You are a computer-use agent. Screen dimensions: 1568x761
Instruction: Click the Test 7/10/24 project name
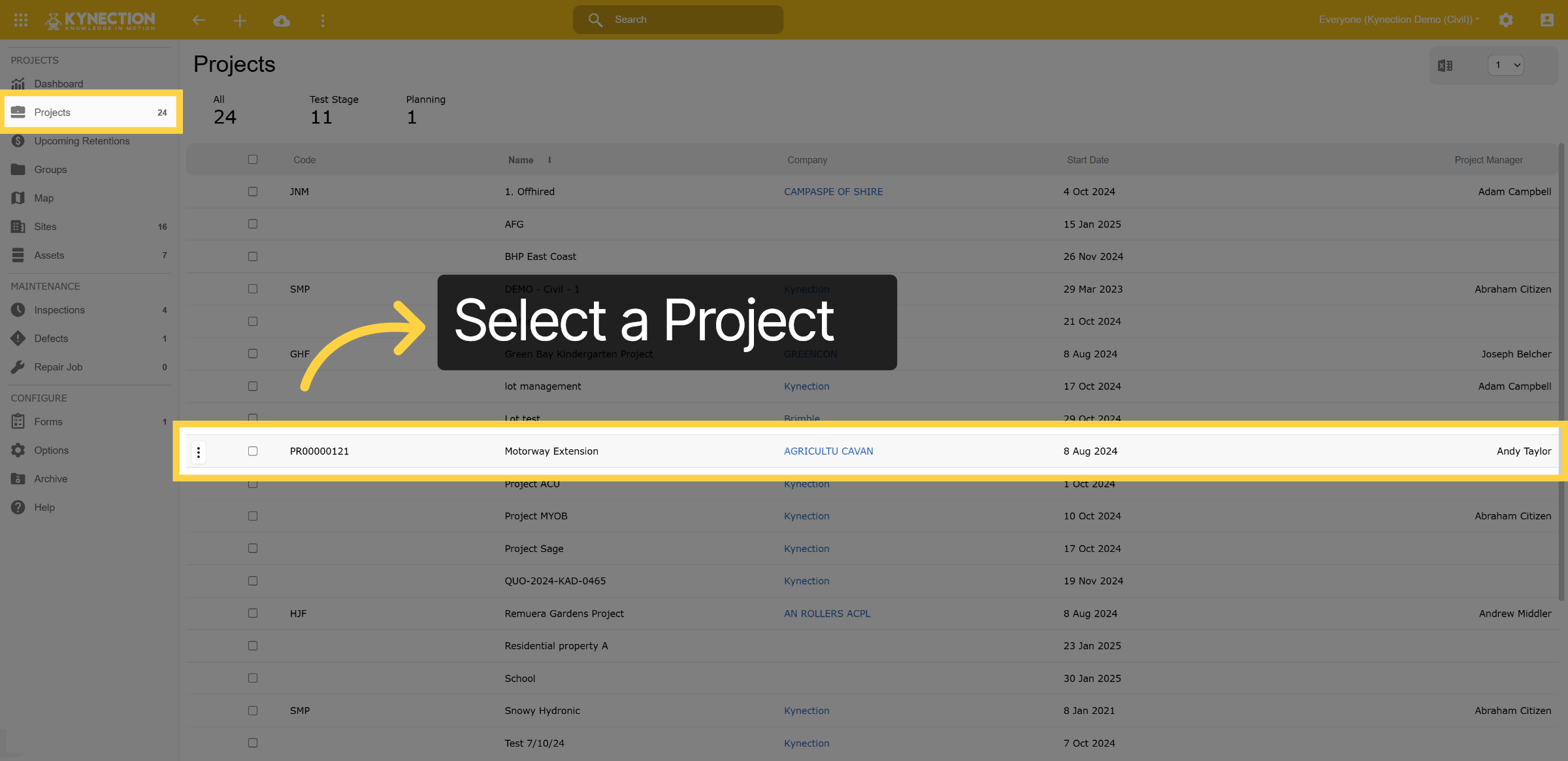[534, 743]
